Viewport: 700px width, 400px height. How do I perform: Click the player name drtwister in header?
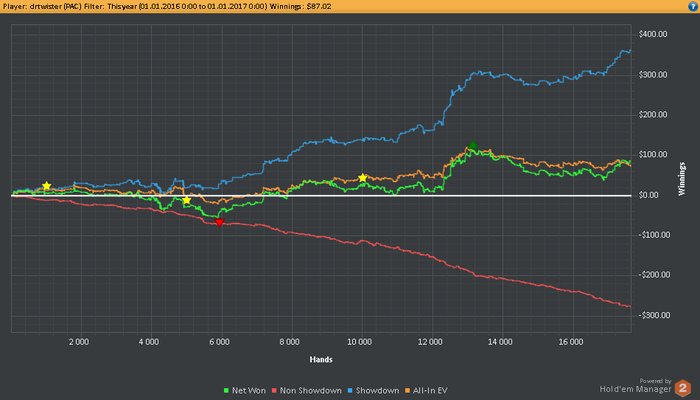46,6
